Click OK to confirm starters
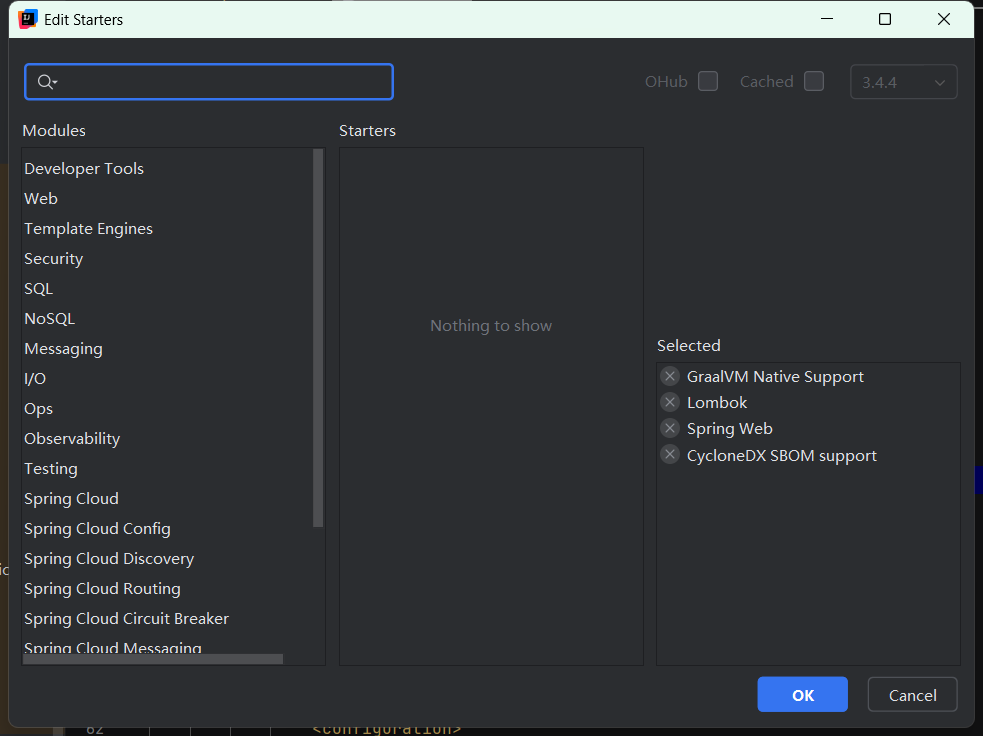Screen dimensions: 983x736 [x=802, y=695]
